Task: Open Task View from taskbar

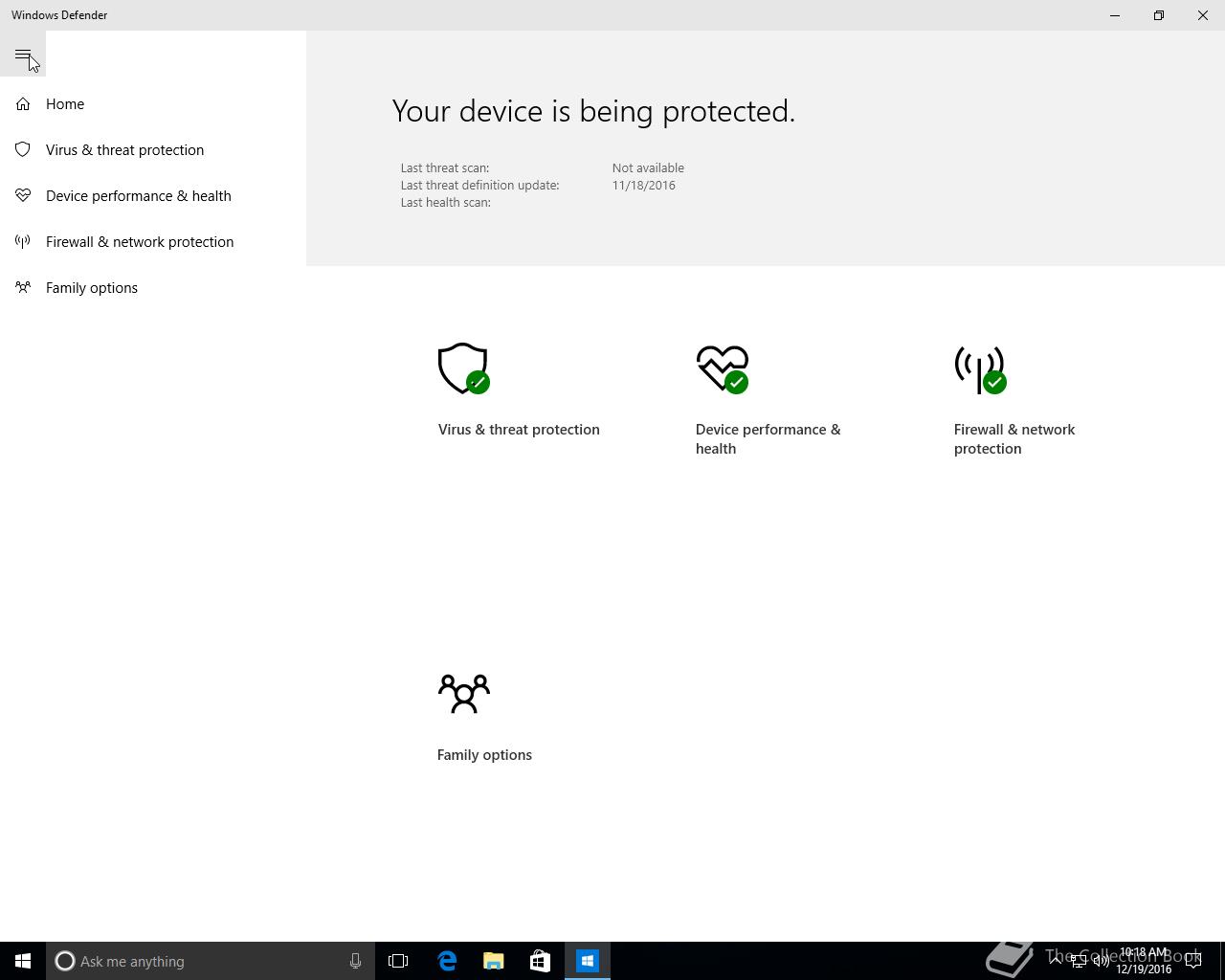Action: coord(398,961)
